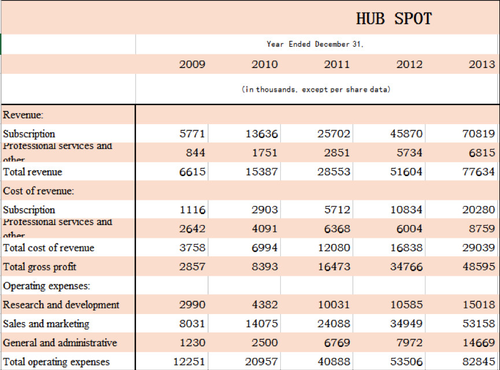Select the 'Revenue:' row label
Image resolution: width=500 pixels, height=370 pixels.
click(23, 115)
